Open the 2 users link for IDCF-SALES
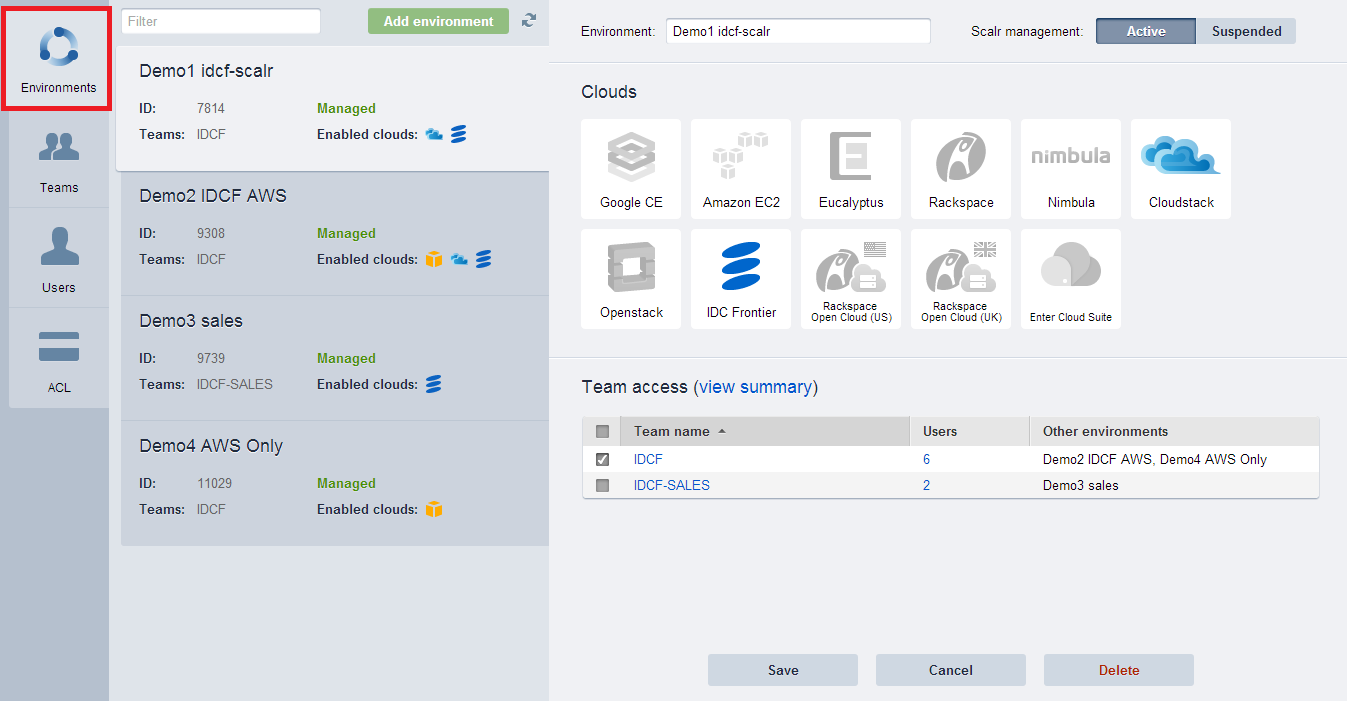Image resolution: width=1347 pixels, height=701 pixels. [x=927, y=486]
